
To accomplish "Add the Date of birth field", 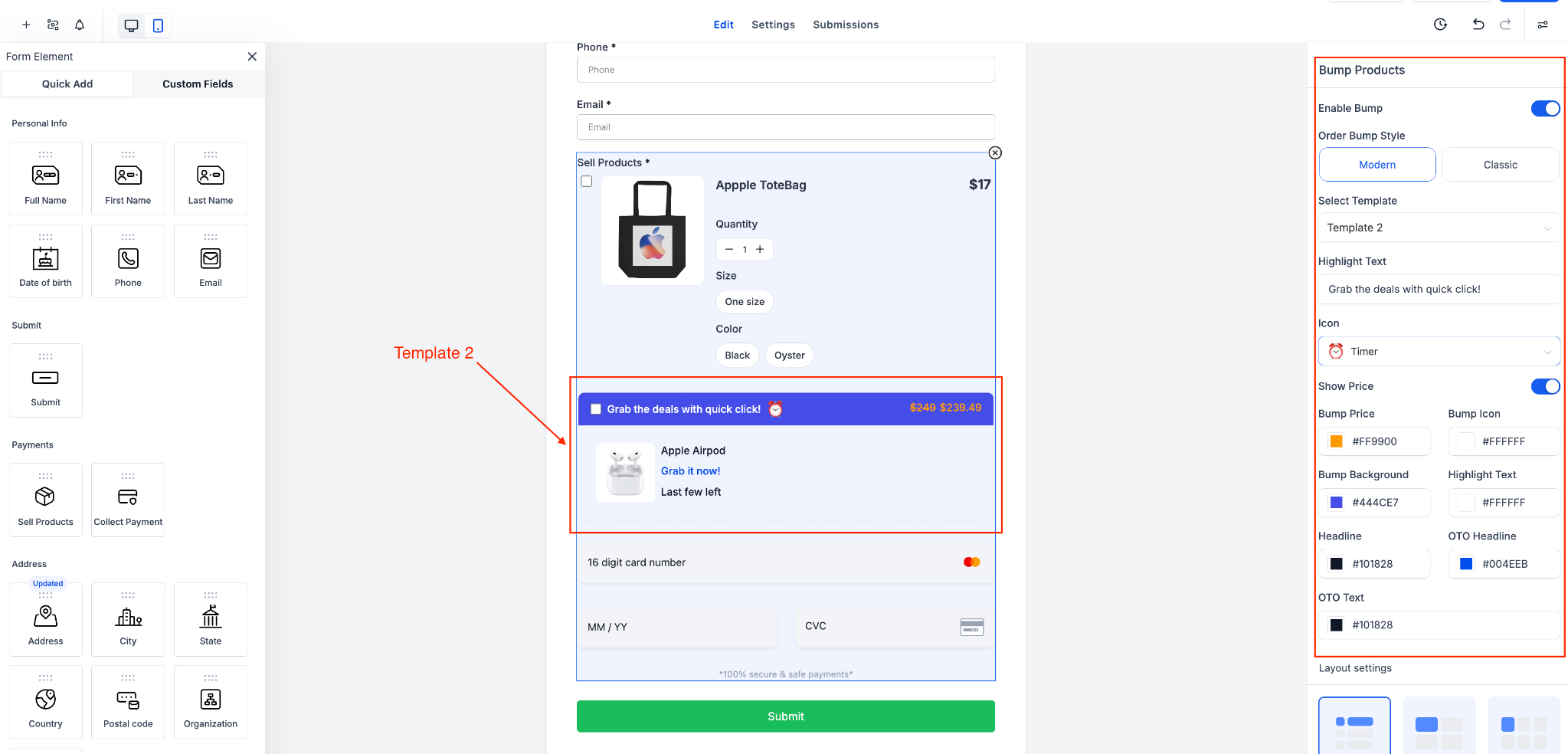I will pyautogui.click(x=45, y=261).
